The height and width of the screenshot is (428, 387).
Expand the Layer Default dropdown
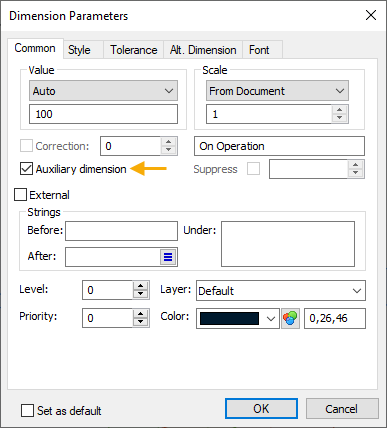(x=281, y=291)
